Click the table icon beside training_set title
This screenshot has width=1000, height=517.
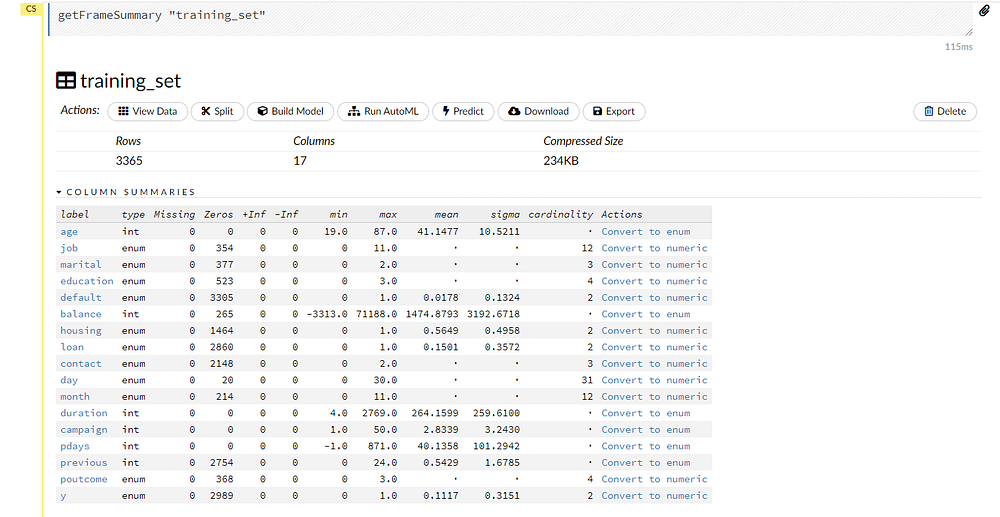click(66, 81)
